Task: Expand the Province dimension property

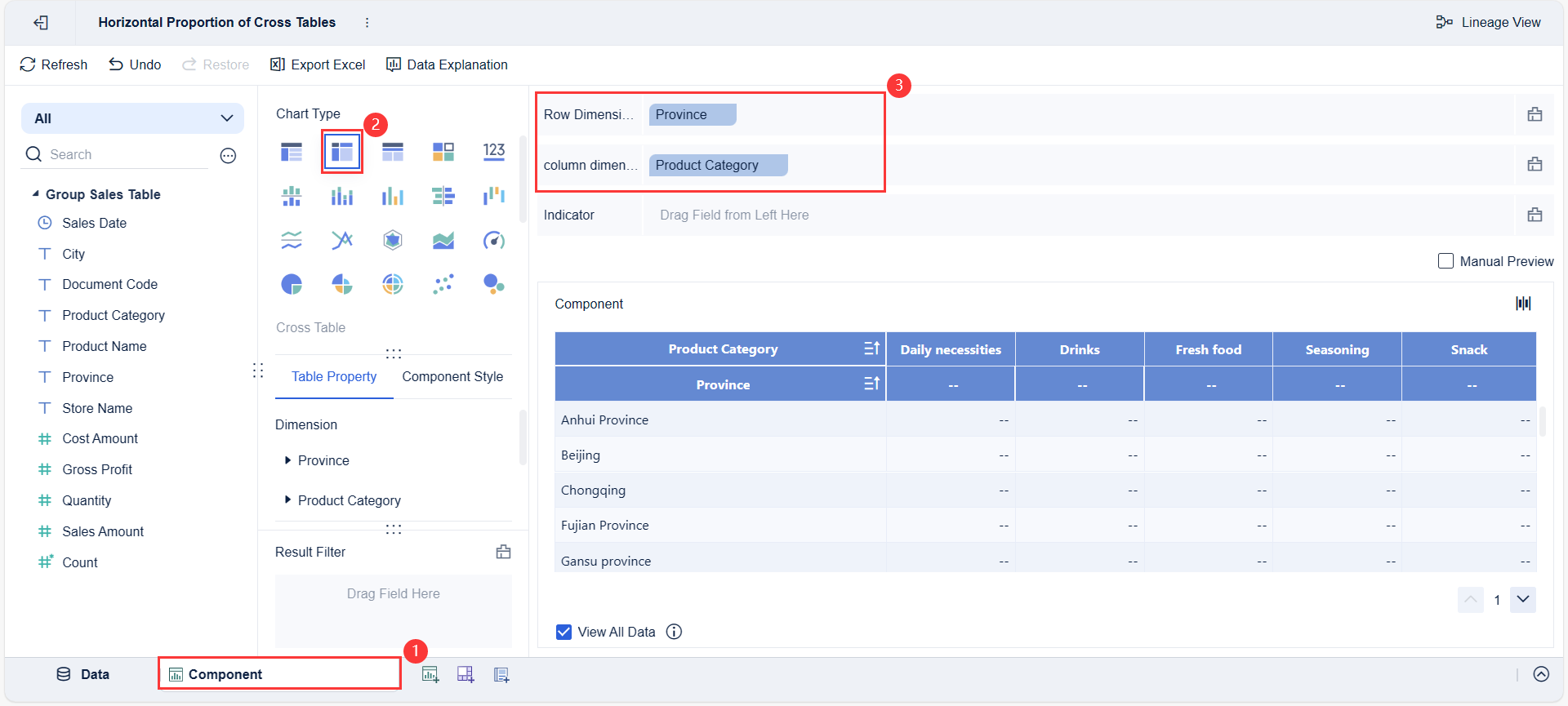Action: coord(287,460)
